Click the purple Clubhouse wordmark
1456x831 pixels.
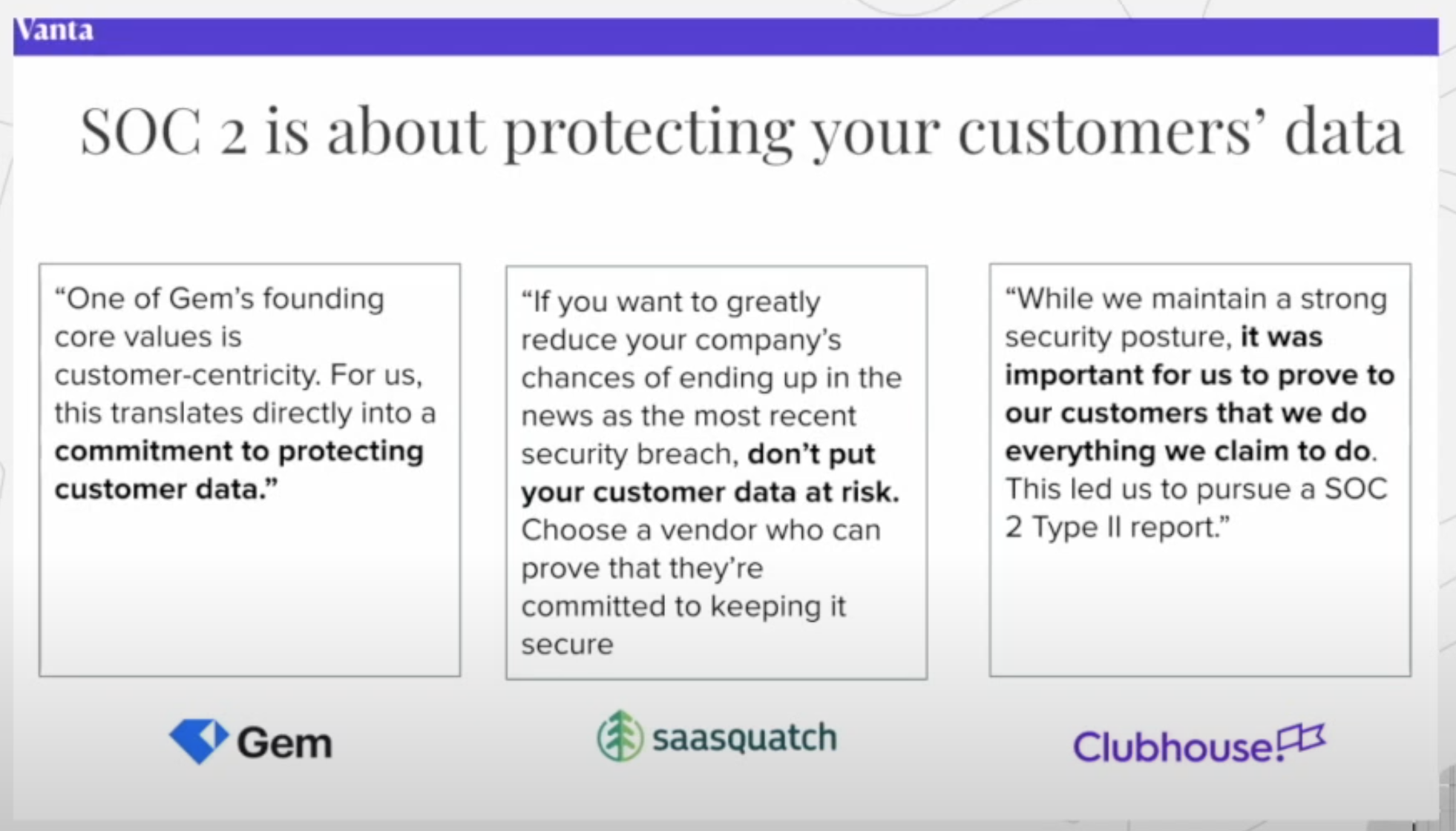tap(1174, 746)
